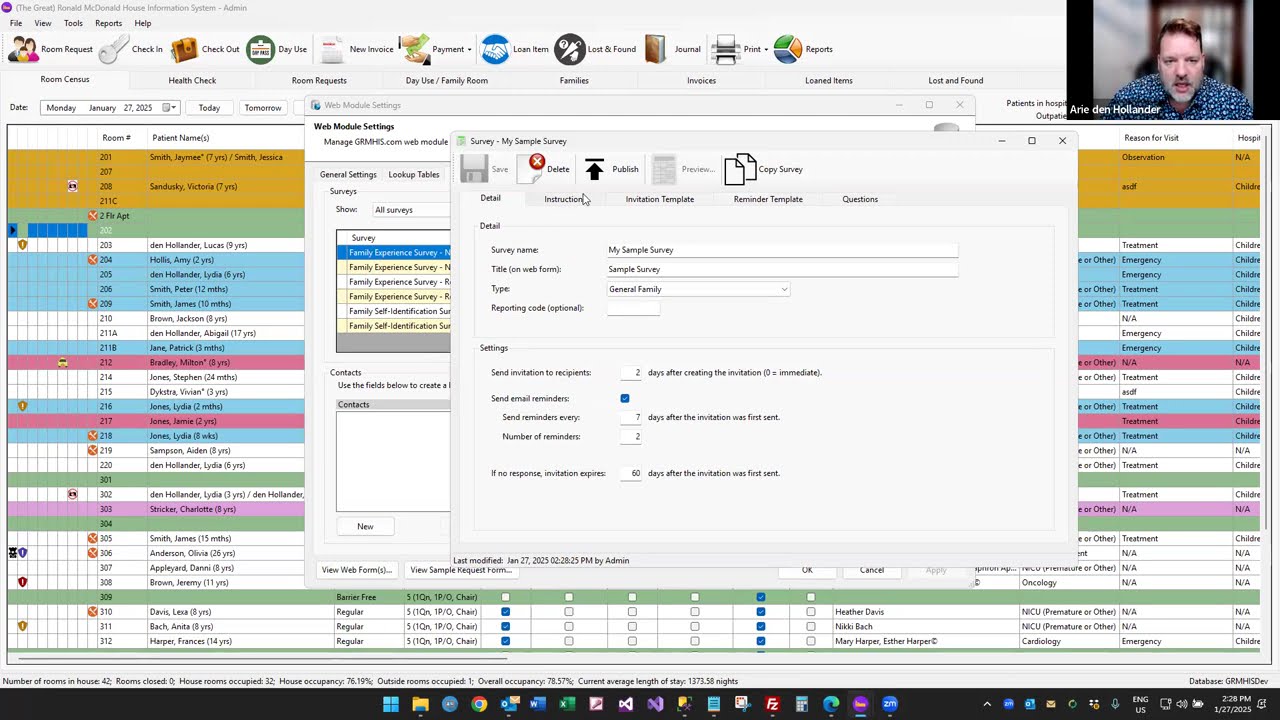
Task: Open the Health Check main tab
Action: point(192,80)
